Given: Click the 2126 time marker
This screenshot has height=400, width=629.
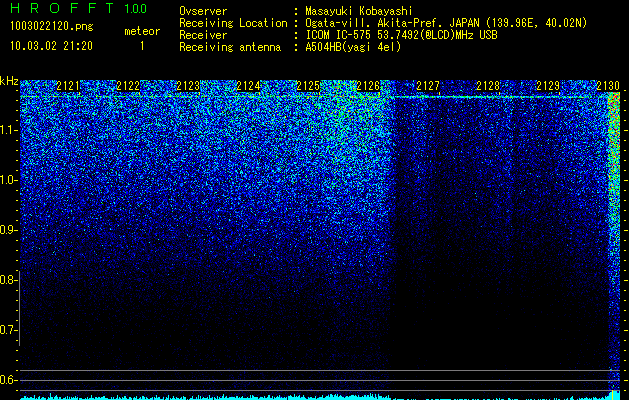Looking at the screenshot, I should [368, 86].
